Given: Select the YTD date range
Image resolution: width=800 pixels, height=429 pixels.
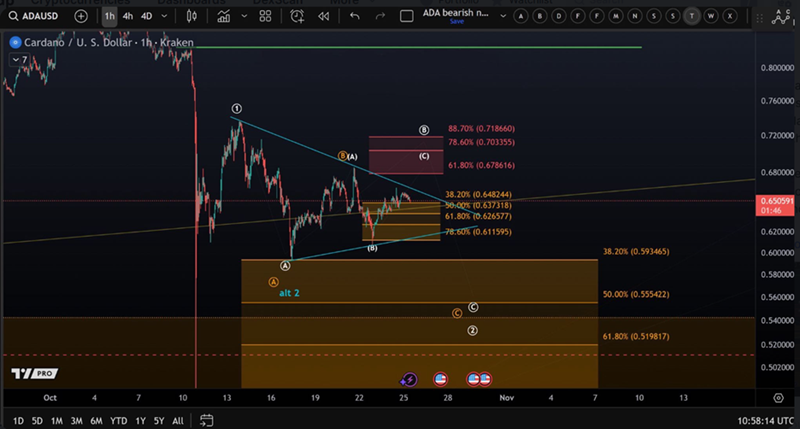Looking at the screenshot, I should tap(118, 420).
